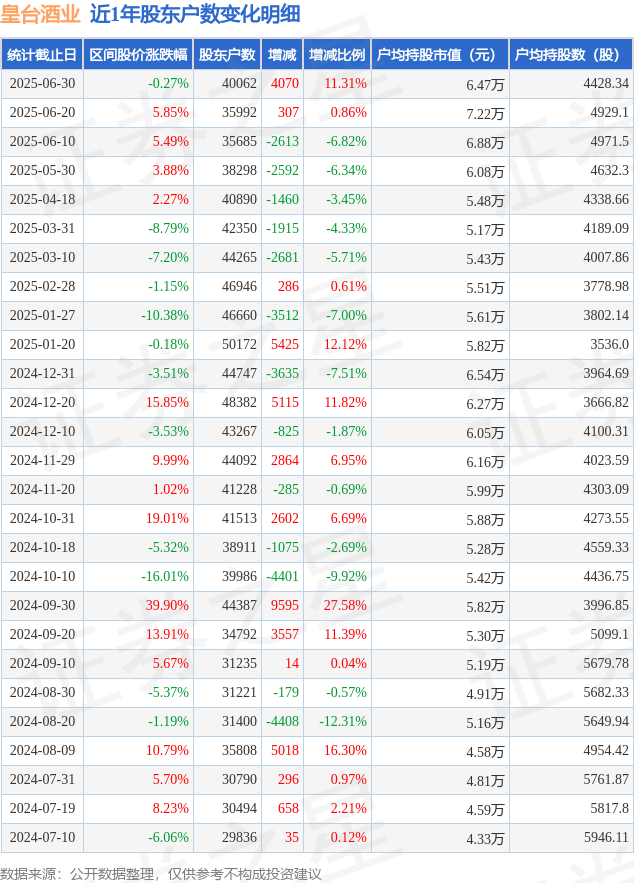Click the 5946.11 average shares cell

pos(606,837)
